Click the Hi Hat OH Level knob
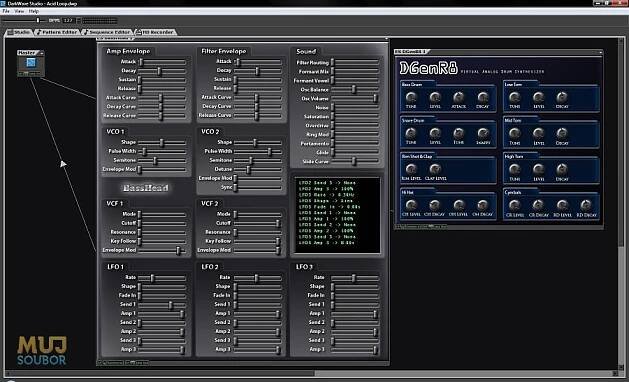 tap(459, 205)
